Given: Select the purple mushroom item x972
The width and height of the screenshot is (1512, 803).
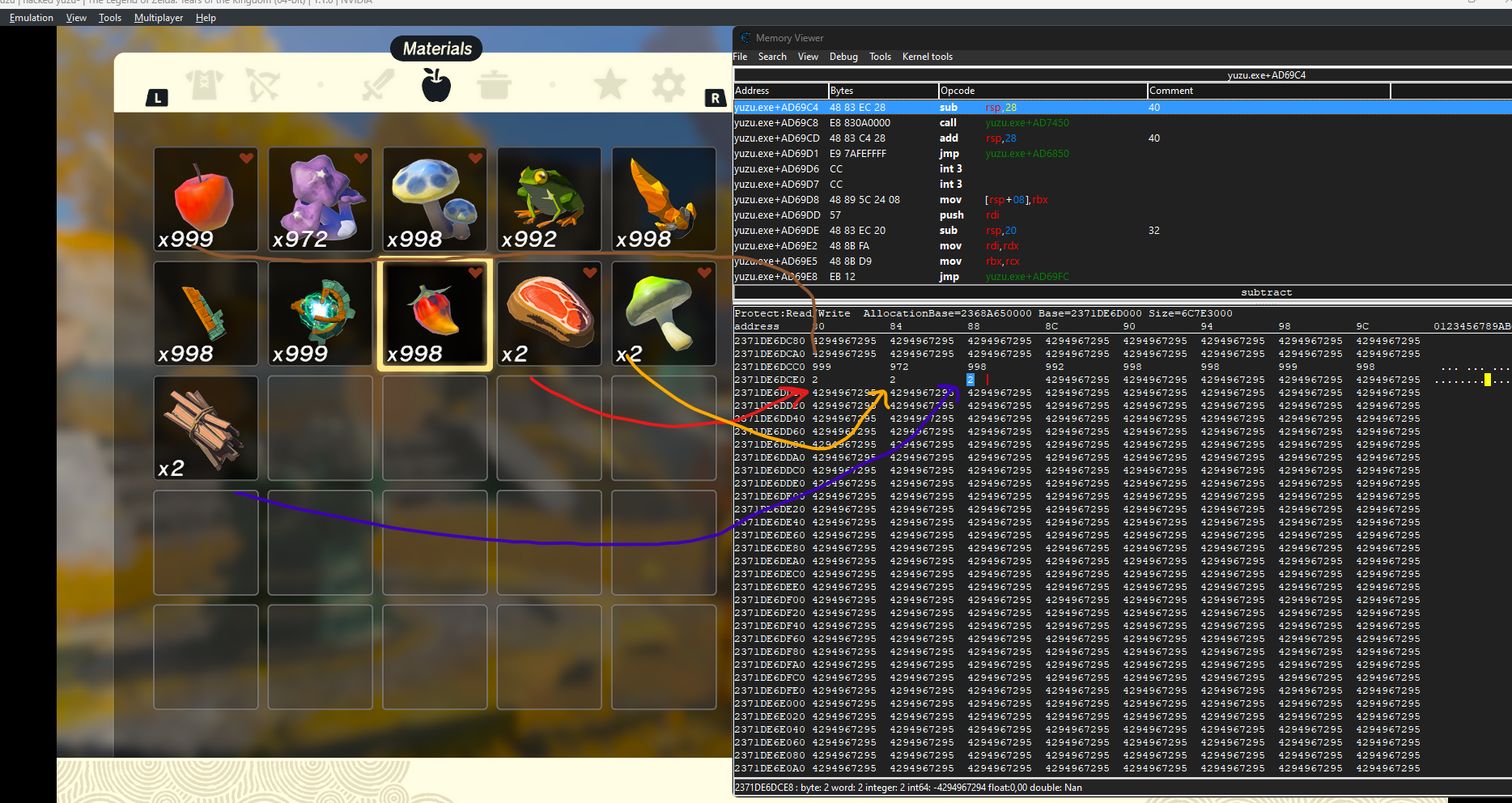Looking at the screenshot, I should click(x=321, y=199).
